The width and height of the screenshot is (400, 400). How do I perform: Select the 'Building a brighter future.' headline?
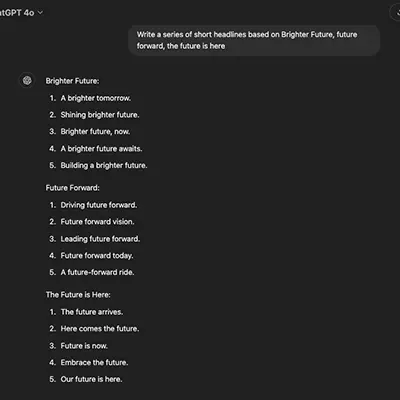click(x=104, y=165)
